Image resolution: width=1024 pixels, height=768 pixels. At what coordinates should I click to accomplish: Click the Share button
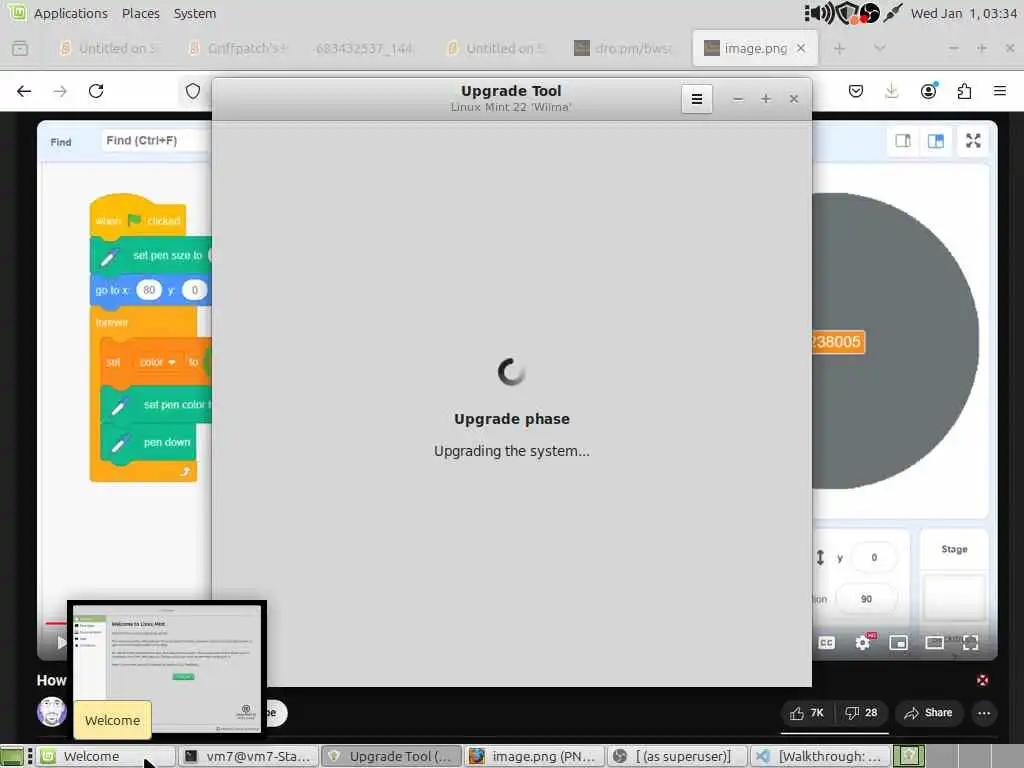coord(928,713)
